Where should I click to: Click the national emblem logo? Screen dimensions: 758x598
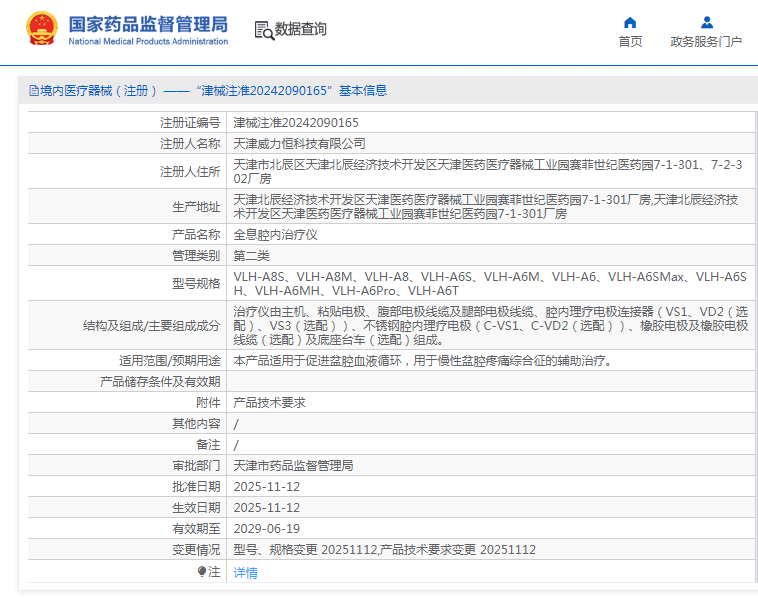coord(42,29)
